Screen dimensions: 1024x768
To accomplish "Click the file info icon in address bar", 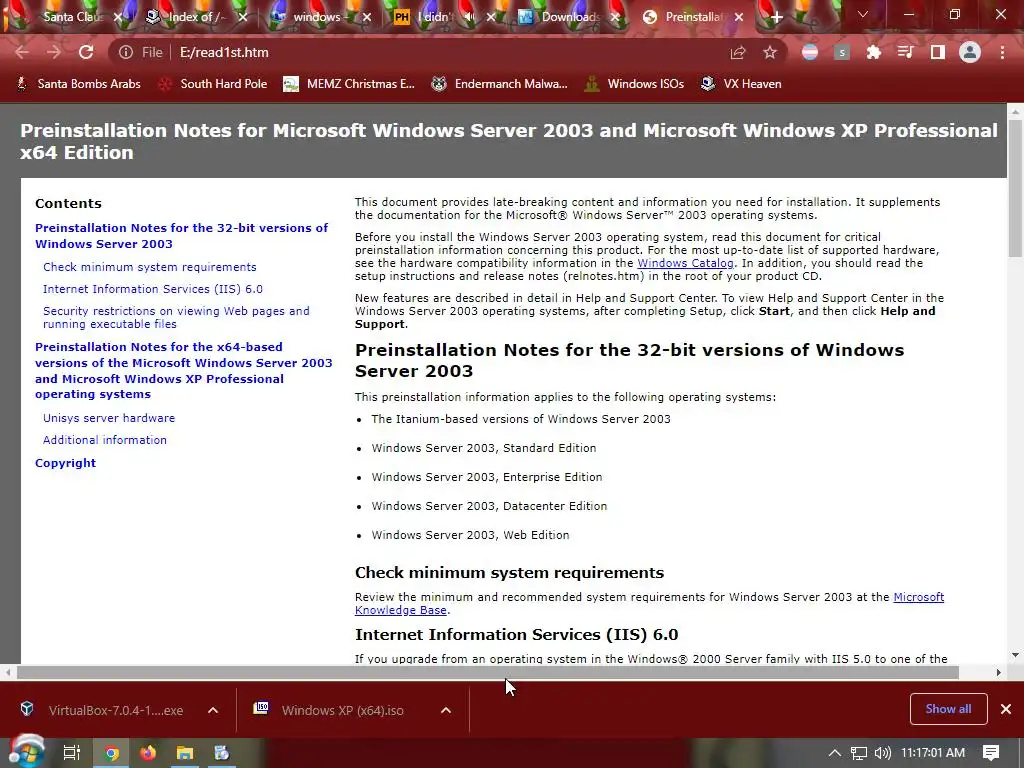I will tap(126, 52).
